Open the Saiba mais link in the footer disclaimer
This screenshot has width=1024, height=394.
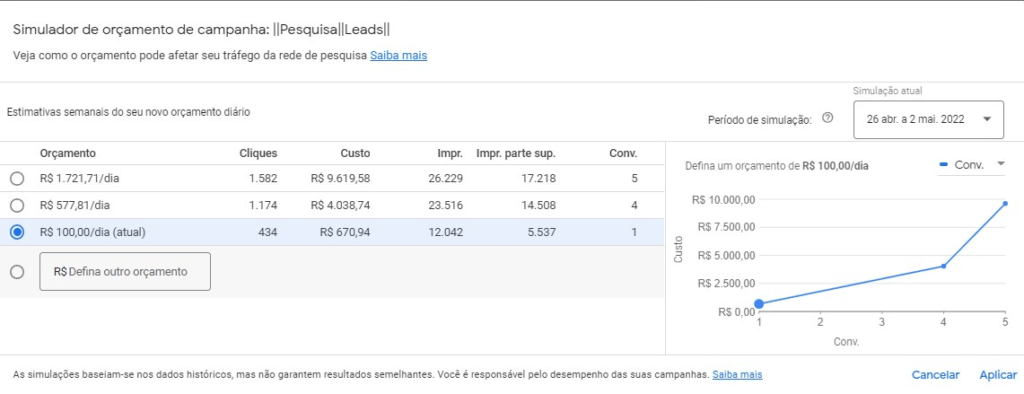click(737, 374)
